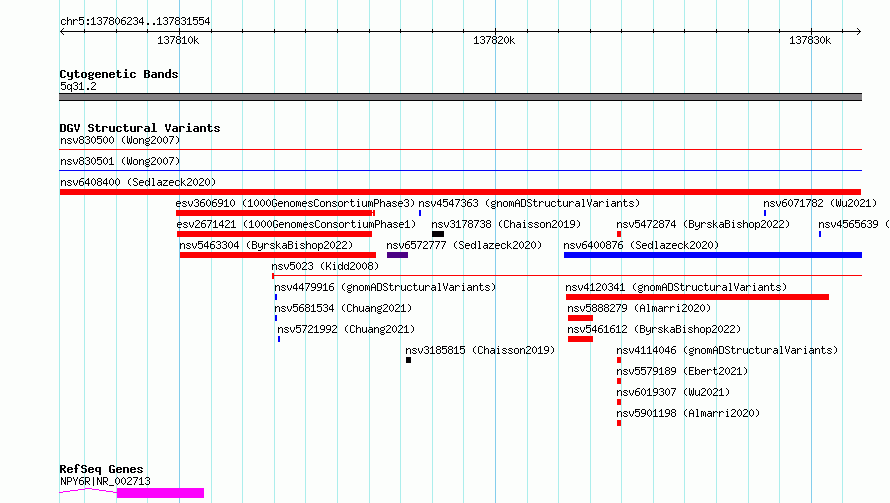Click the red esv2671421 variant bar

pos(275,234)
